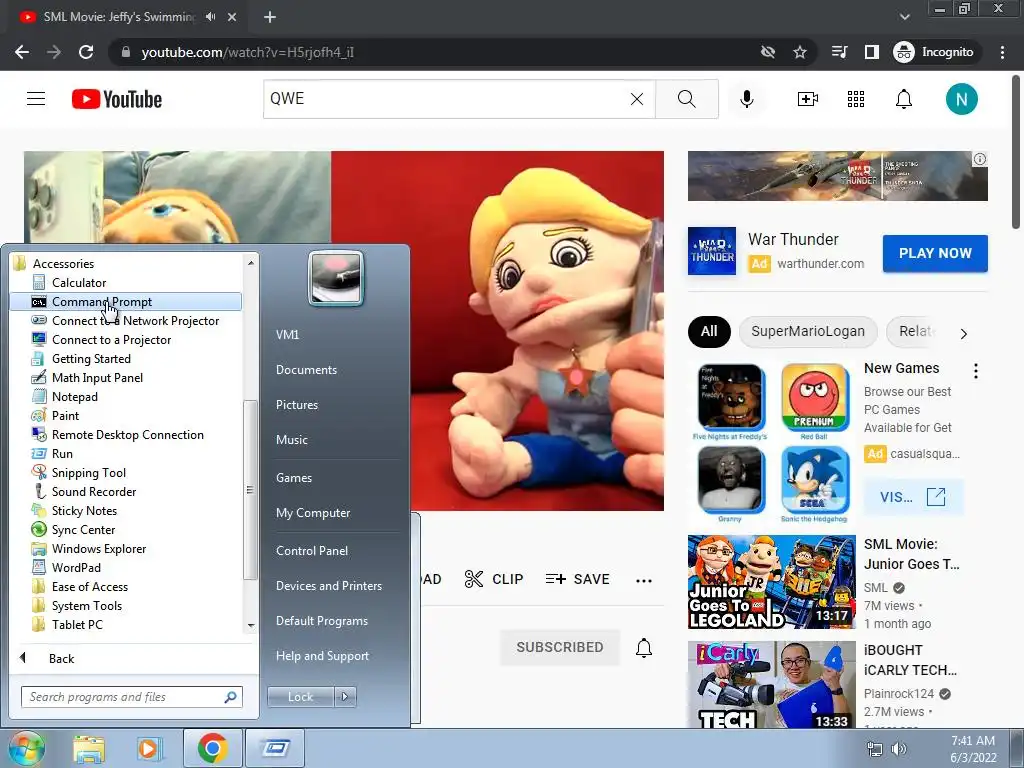Clear the search box with the X
The image size is (1024, 768).
coord(637,99)
